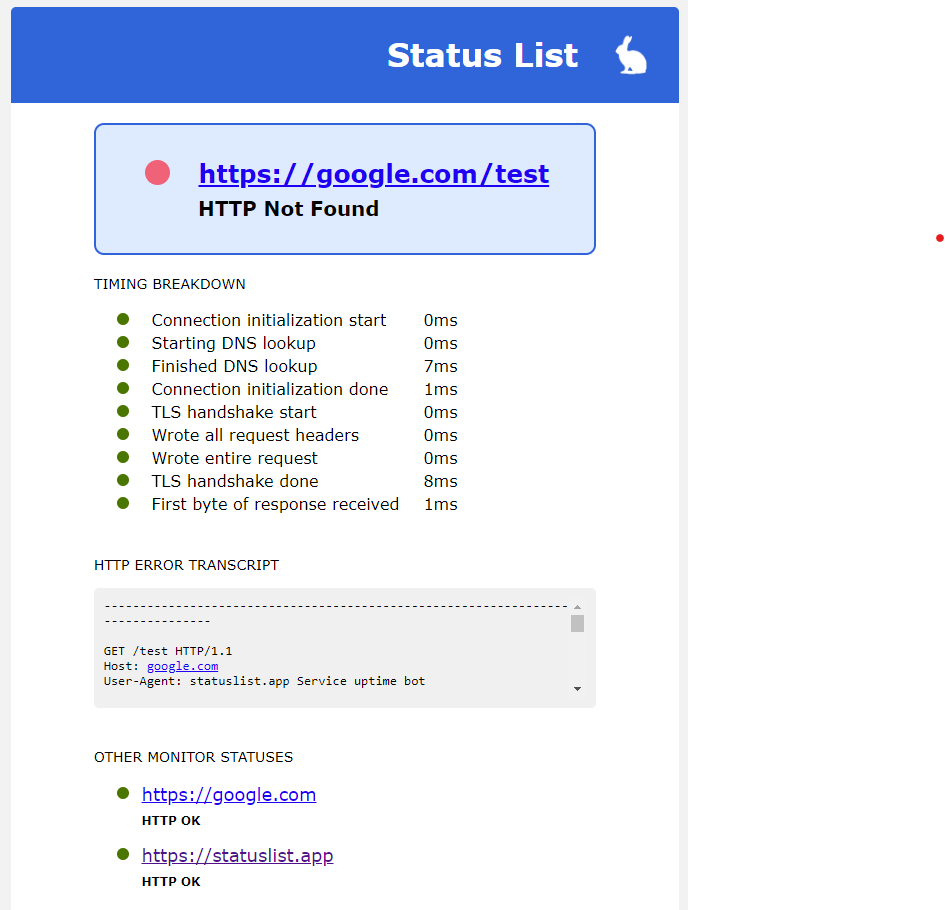Click the scrollbar up arrow in the transcript box
Screen dimensions: 945x910
pyautogui.click(x=577, y=605)
